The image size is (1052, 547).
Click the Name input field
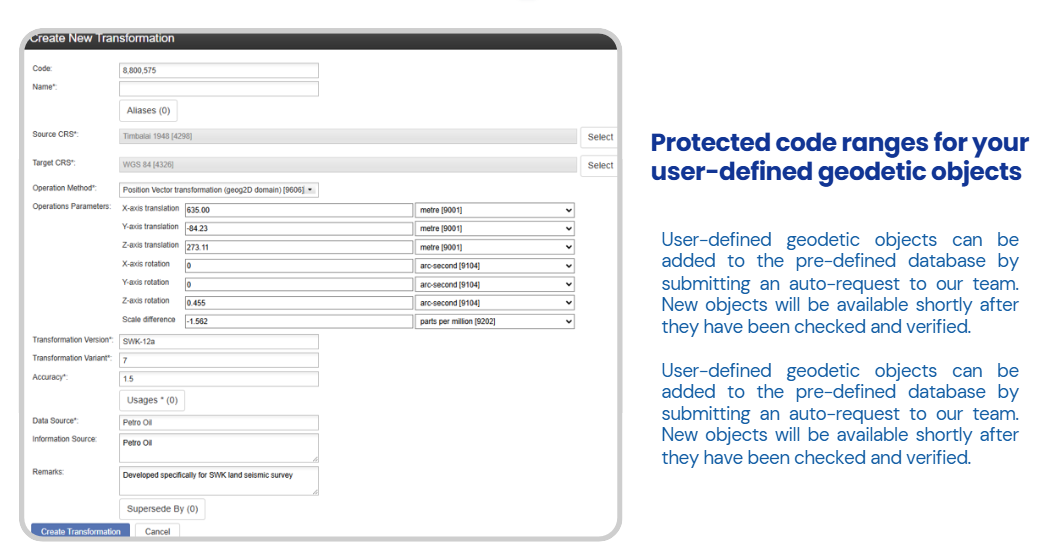pos(218,89)
